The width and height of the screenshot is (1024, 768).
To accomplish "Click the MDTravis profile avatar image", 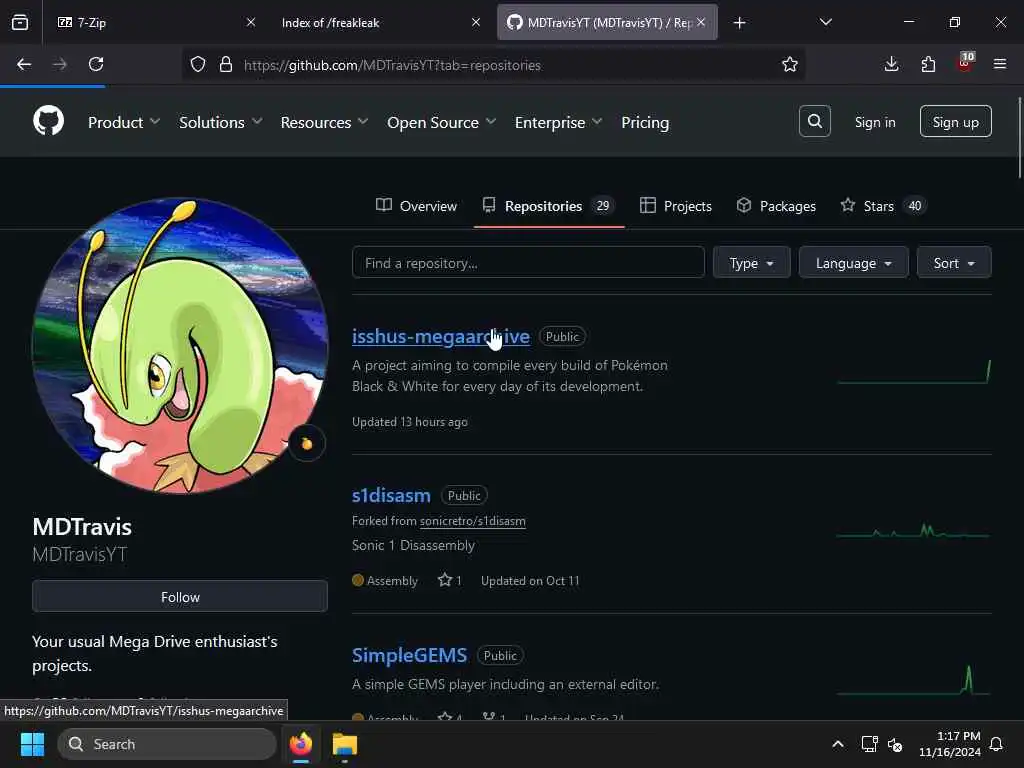I will 180,346.
